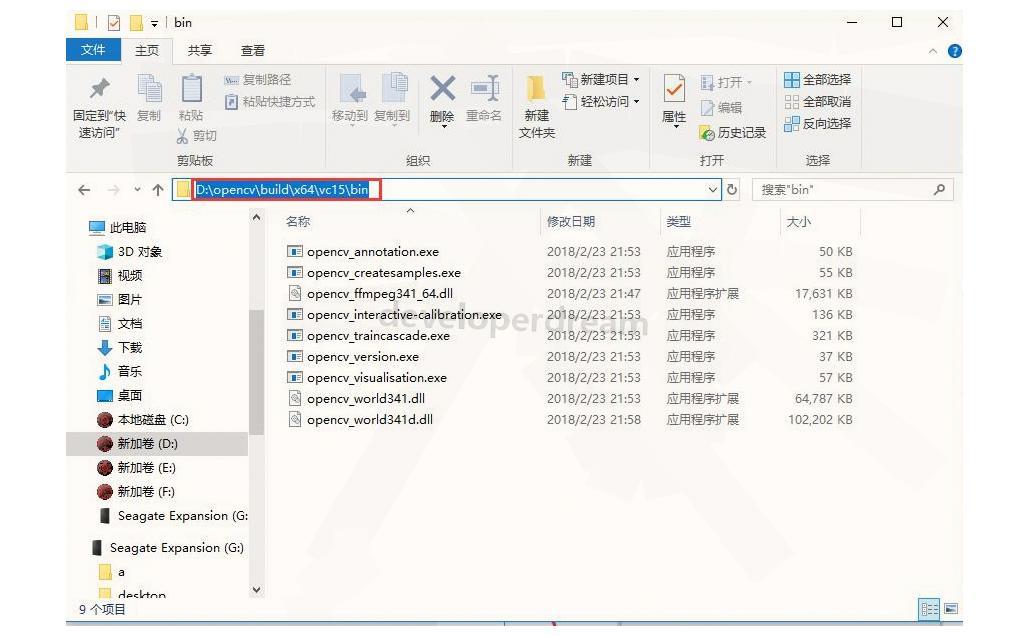The width and height of the screenshot is (1029, 636).
Task: Switch to details view icon
Action: [x=929, y=609]
